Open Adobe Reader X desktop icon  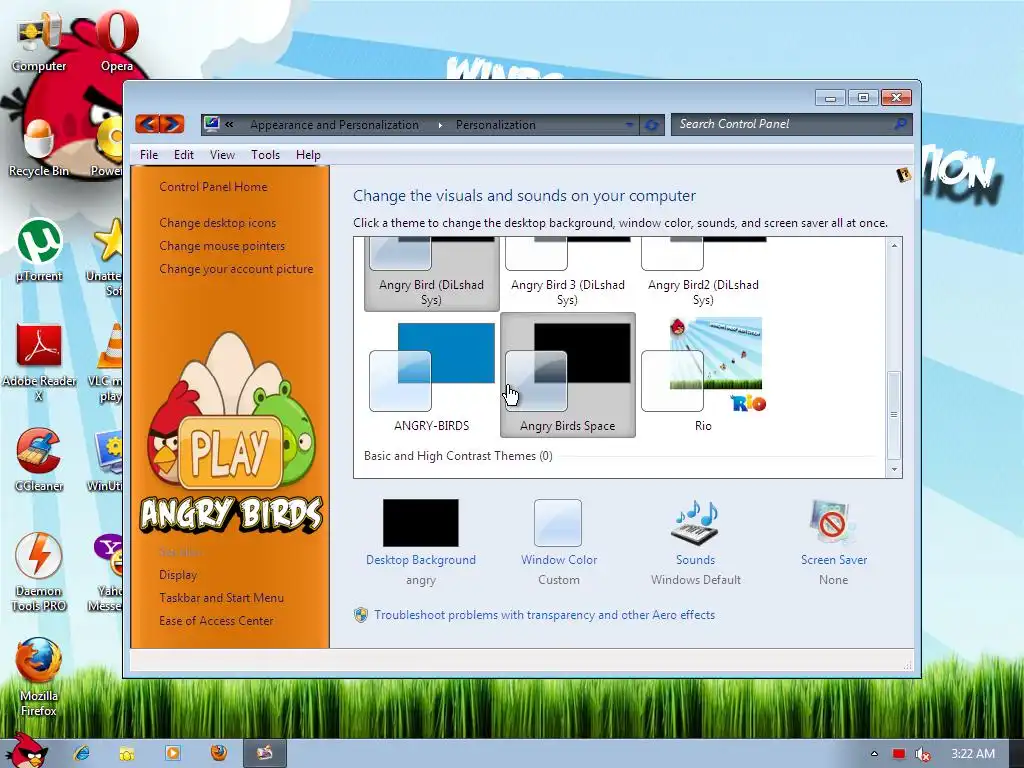pyautogui.click(x=39, y=362)
